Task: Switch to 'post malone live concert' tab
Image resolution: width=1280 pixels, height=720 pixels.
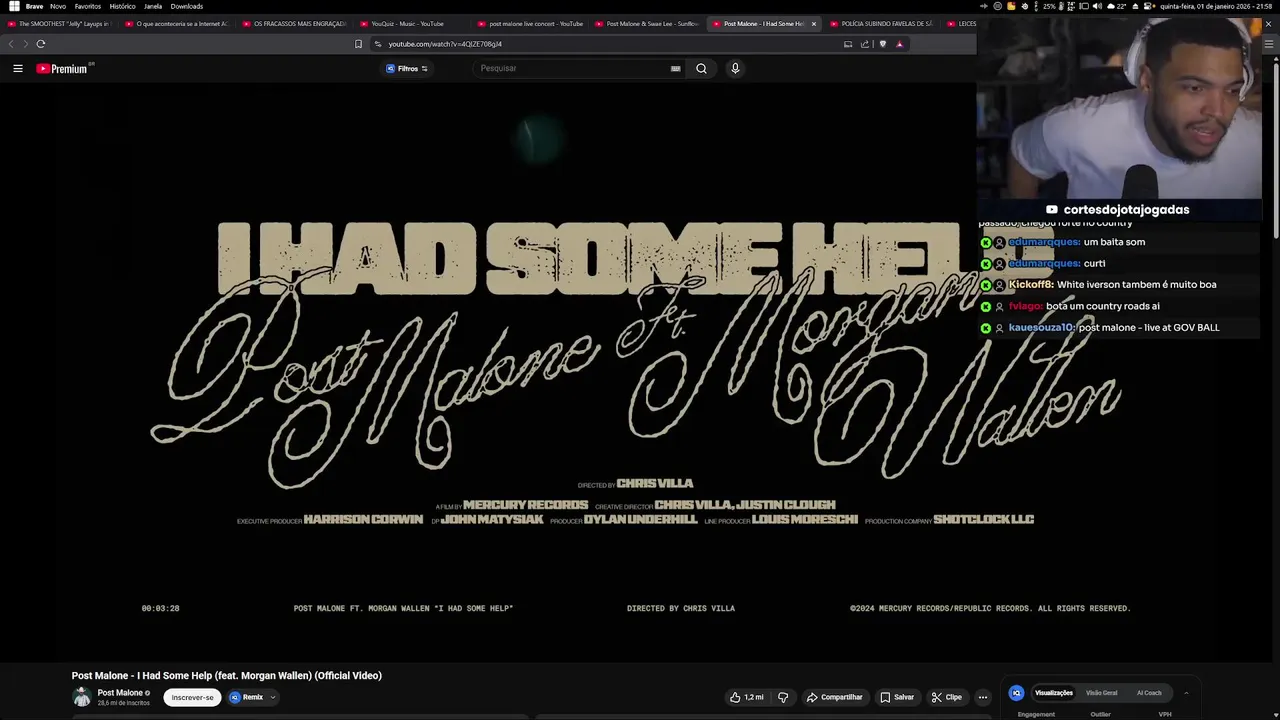Action: pos(530,23)
